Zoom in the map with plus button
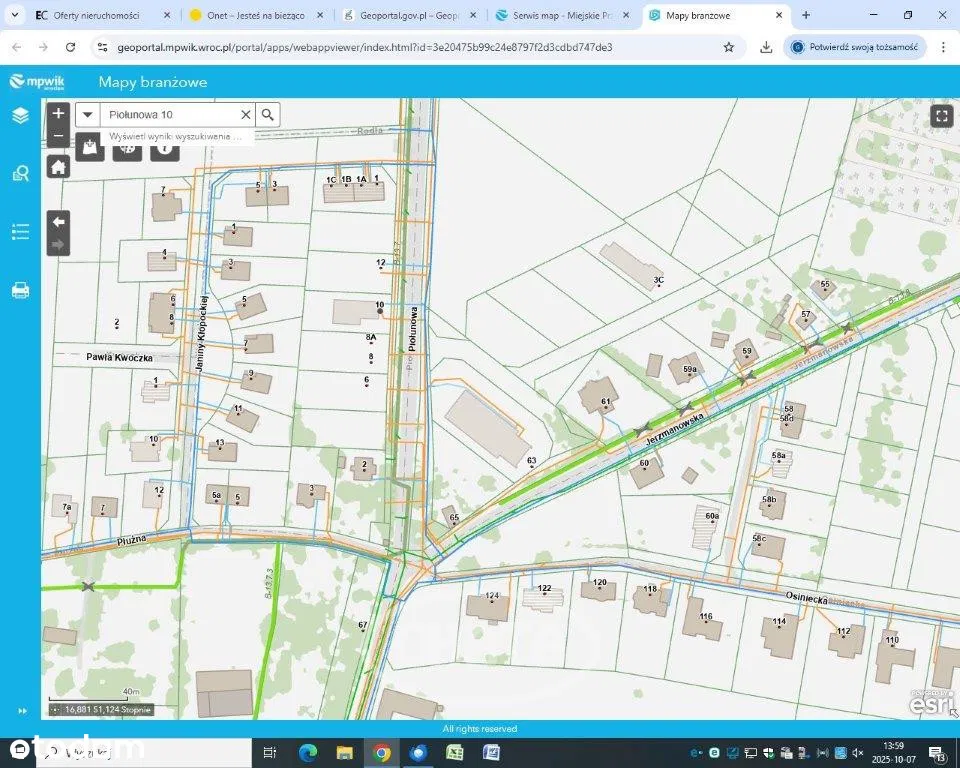The height and width of the screenshot is (768, 960). pyautogui.click(x=58, y=114)
